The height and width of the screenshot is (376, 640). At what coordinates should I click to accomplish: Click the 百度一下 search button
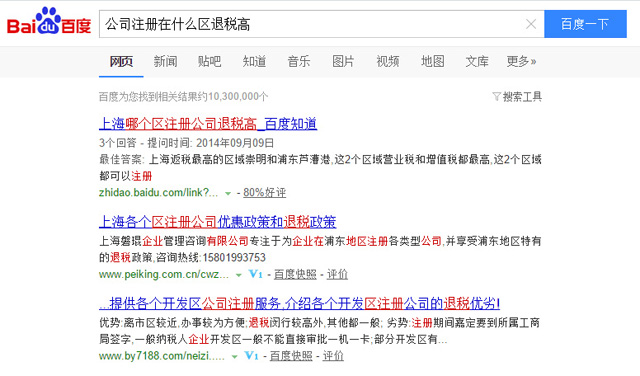(585, 24)
